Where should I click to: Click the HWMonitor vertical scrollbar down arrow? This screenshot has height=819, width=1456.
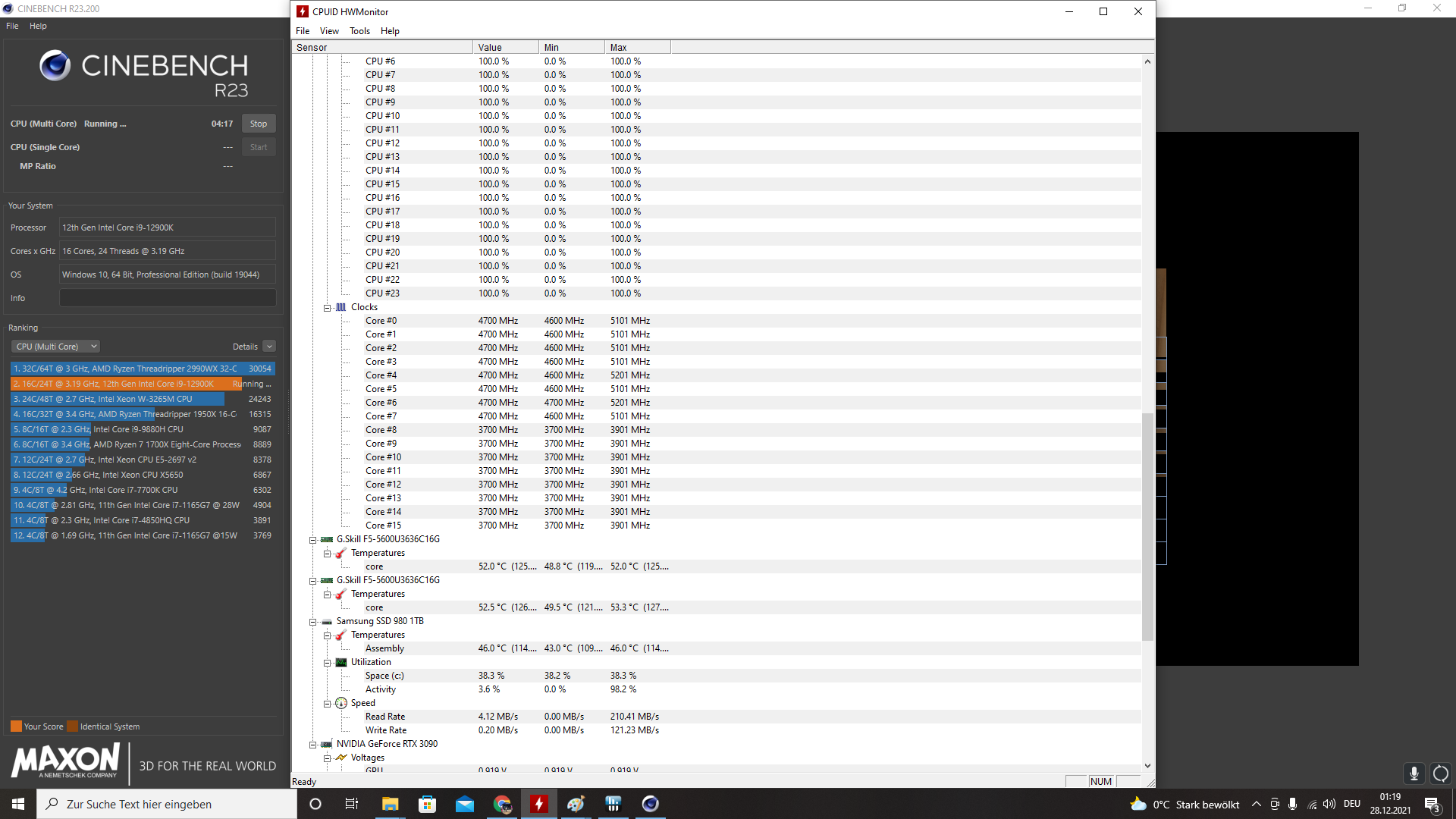tap(1147, 766)
